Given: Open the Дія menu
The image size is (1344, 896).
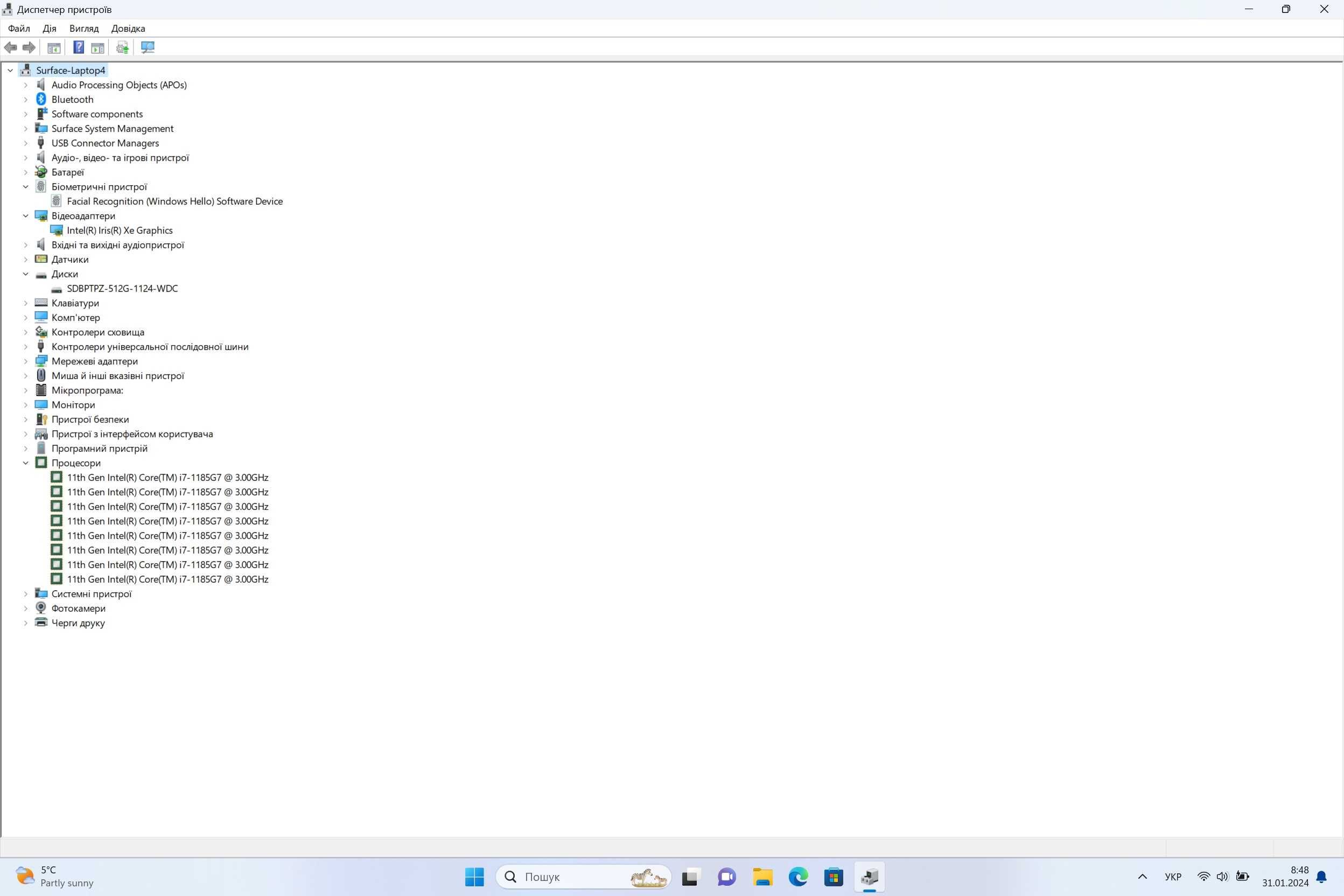Looking at the screenshot, I should (x=50, y=28).
